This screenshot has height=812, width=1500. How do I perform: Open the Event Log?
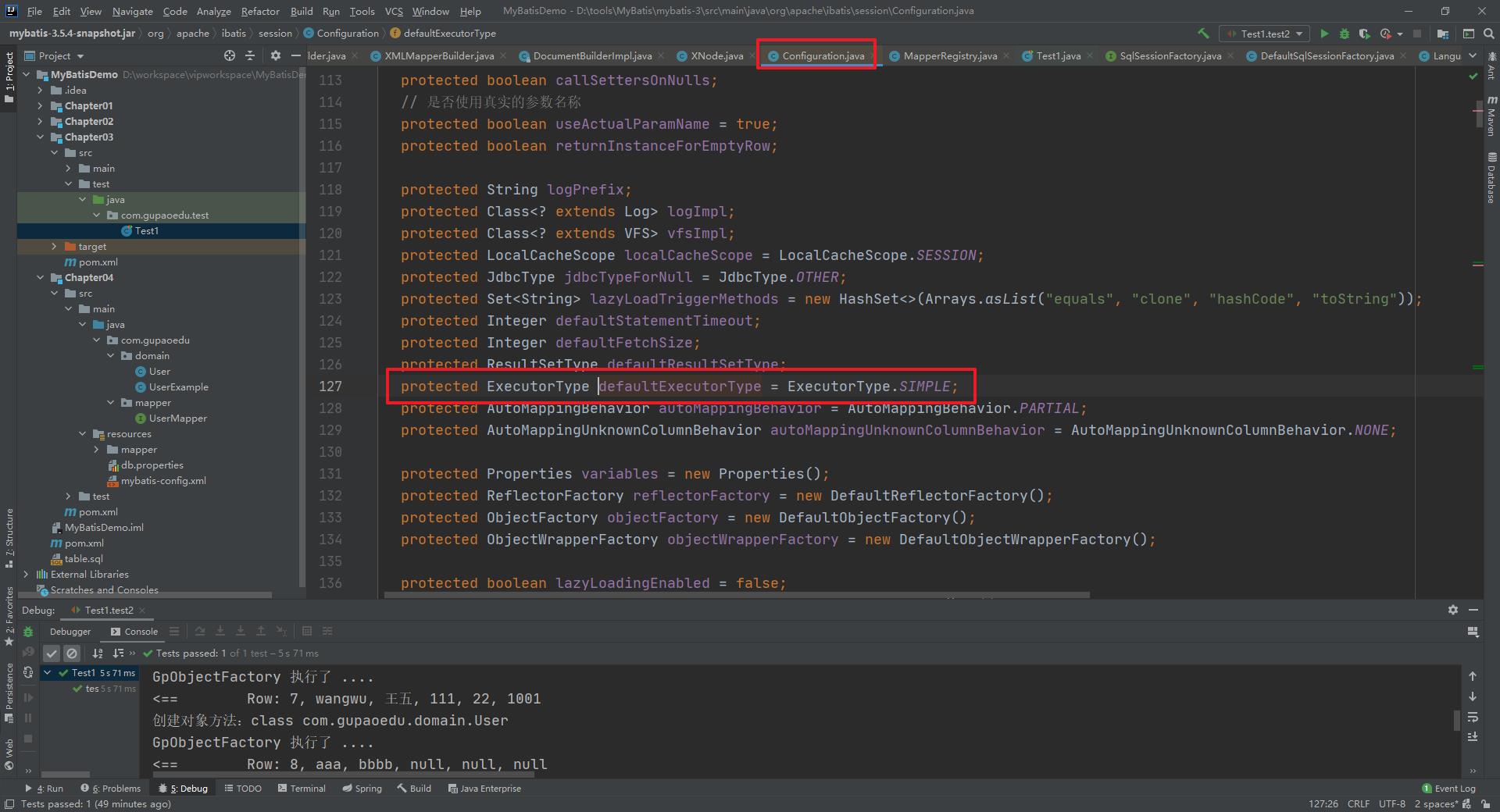(x=1448, y=788)
